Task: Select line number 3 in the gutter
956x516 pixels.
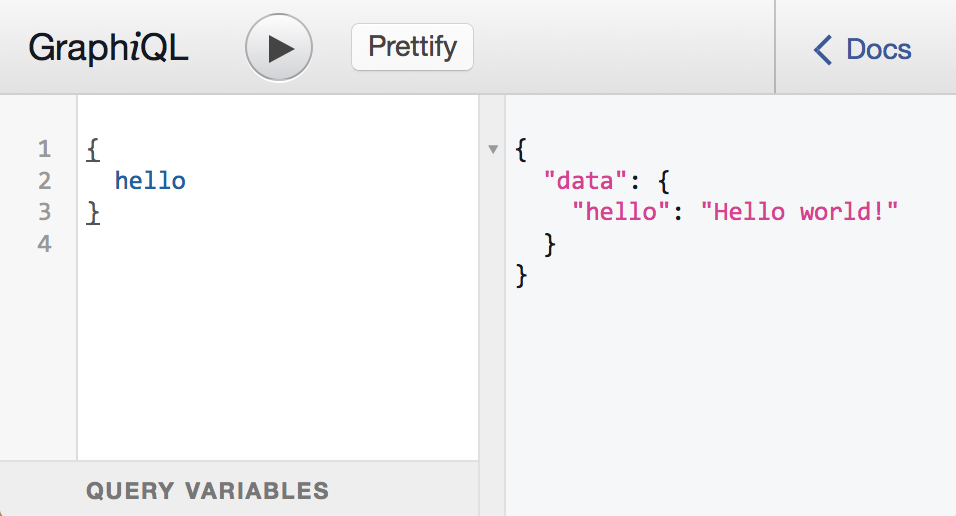Action: (43, 212)
